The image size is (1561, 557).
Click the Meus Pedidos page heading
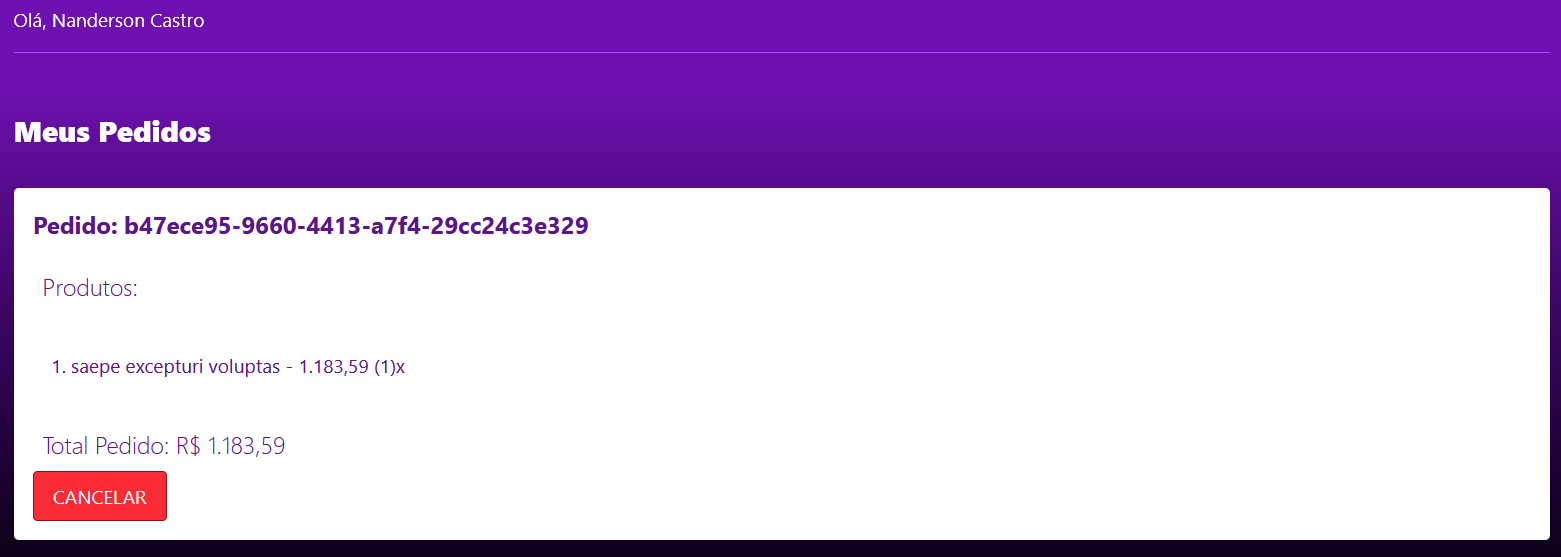[112, 132]
